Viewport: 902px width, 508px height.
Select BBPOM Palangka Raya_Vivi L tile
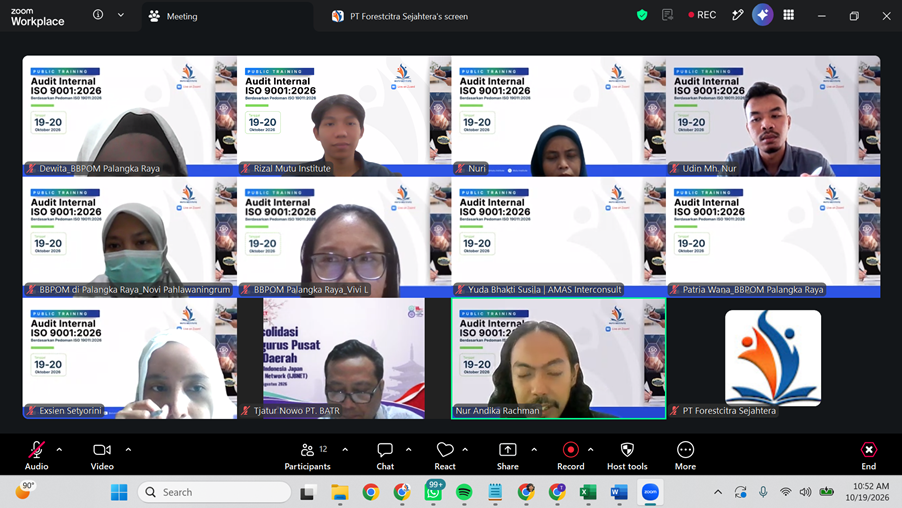(x=344, y=237)
